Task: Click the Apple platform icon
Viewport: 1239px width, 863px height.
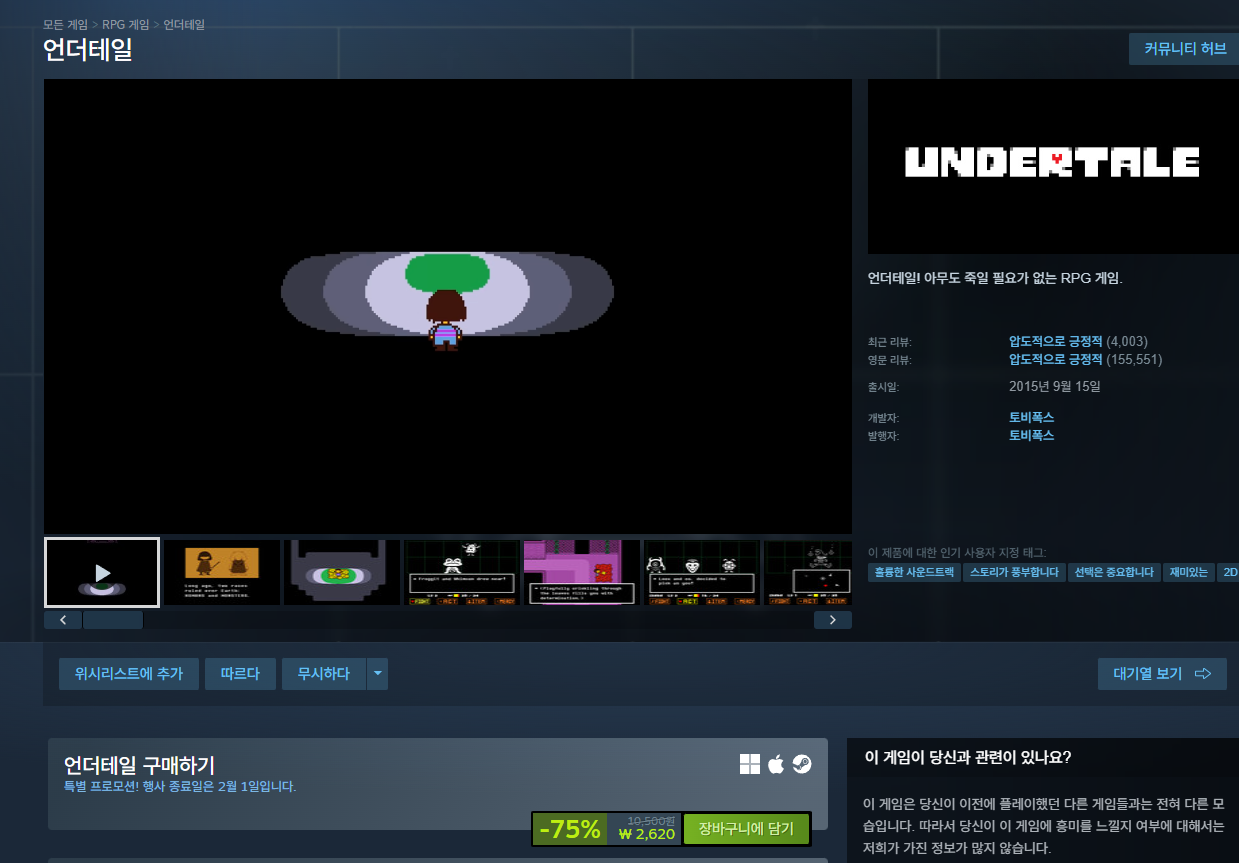Action: click(774, 763)
